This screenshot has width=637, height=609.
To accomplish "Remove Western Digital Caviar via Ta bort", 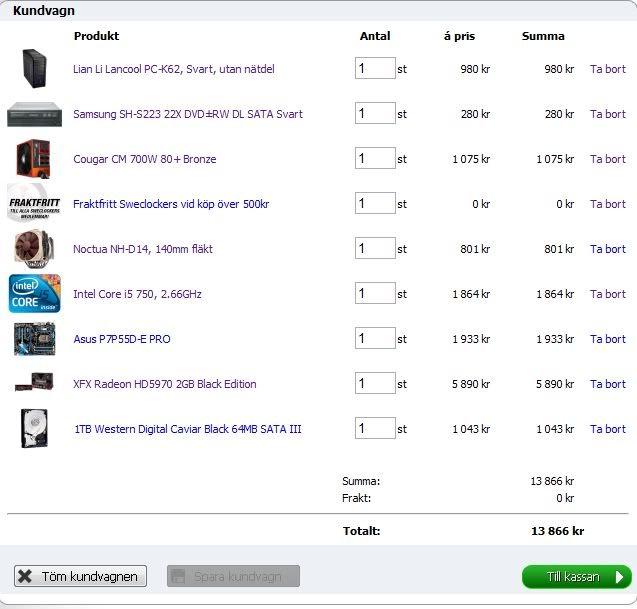I will tap(608, 429).
